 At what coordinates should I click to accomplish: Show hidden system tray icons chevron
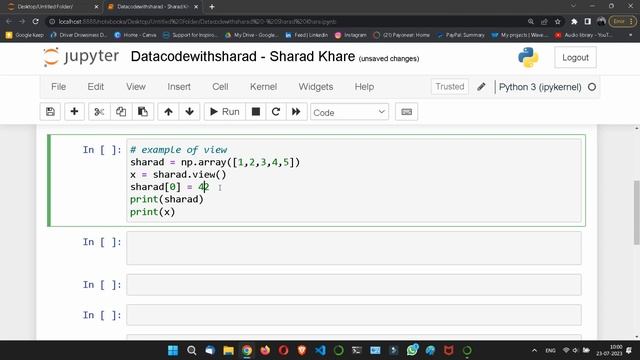534,351
